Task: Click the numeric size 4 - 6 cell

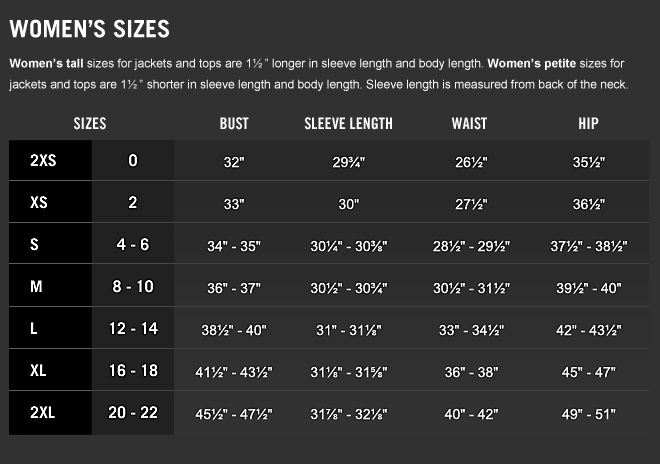Action: coord(132,246)
